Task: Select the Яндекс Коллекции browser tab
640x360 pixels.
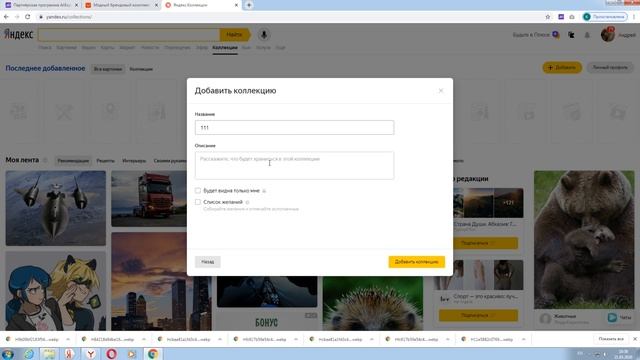Action: tap(199, 5)
